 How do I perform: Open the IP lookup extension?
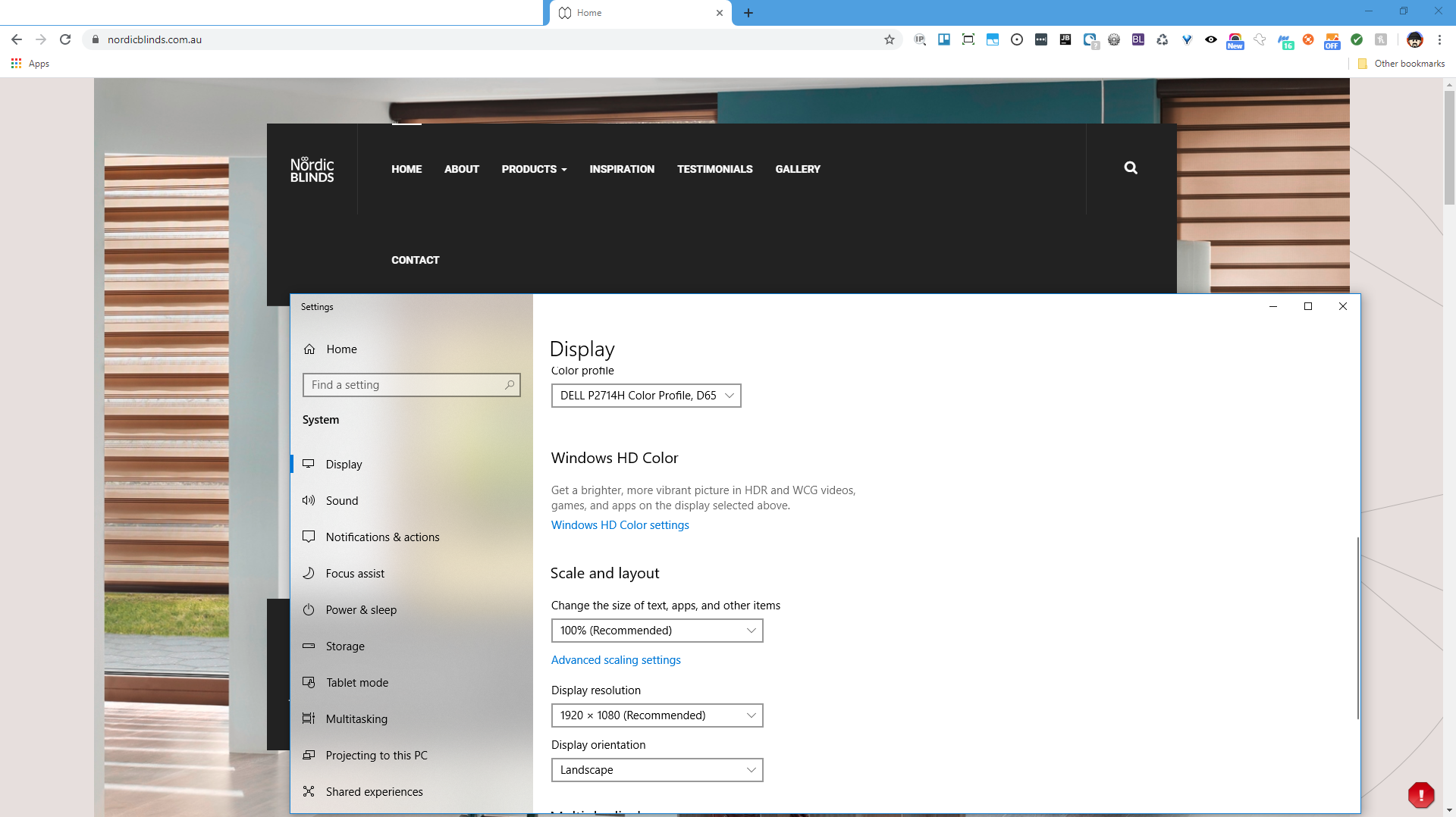pos(920,39)
